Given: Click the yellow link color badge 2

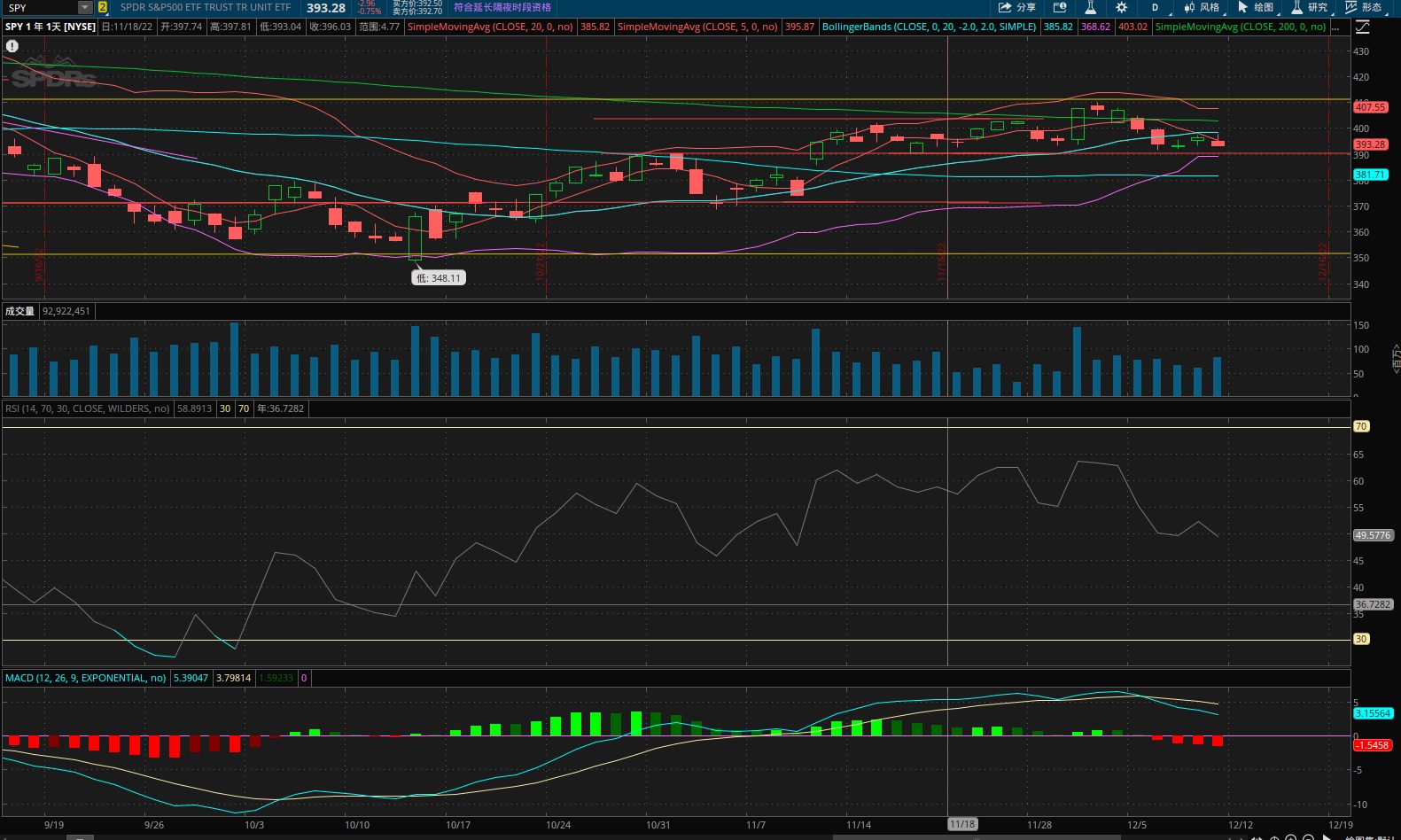Looking at the screenshot, I should [103, 7].
